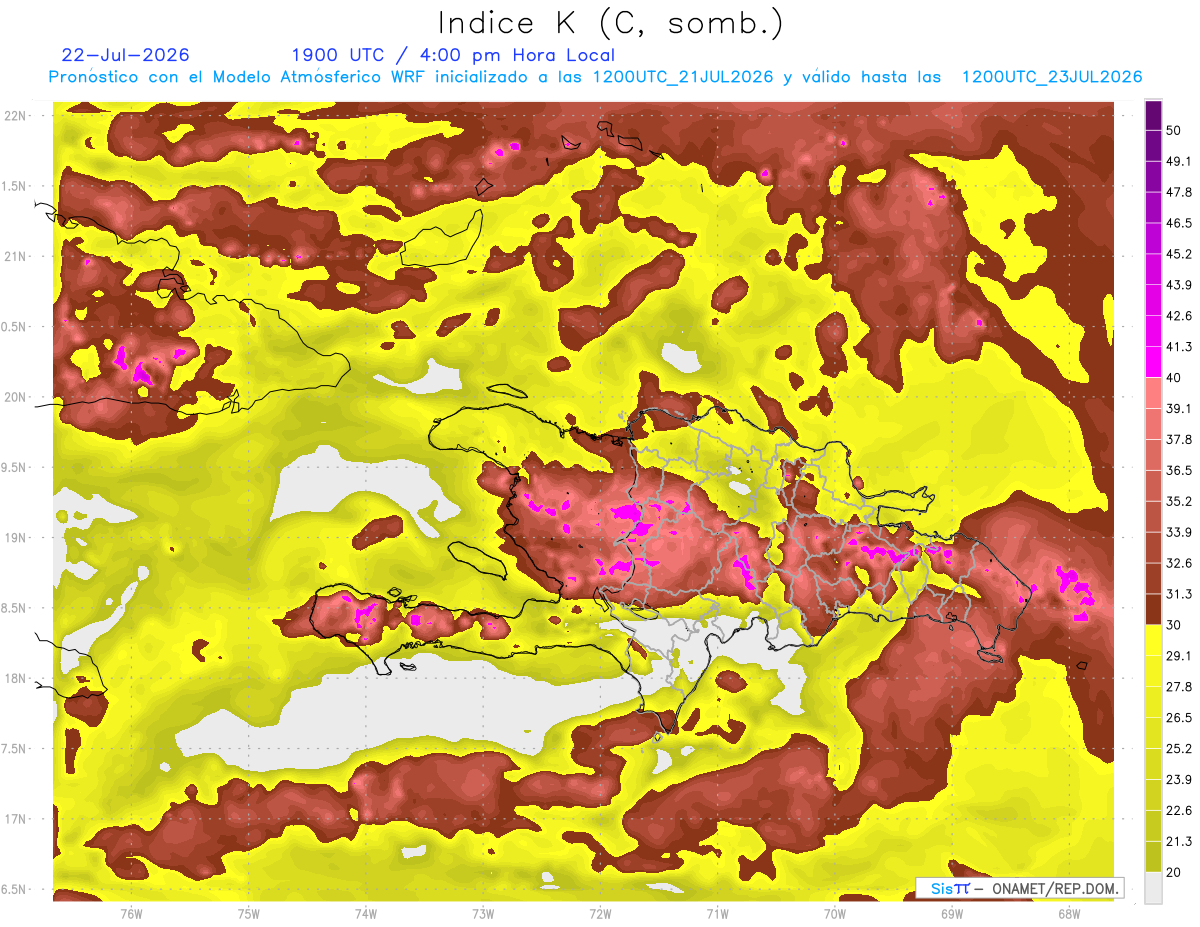
Task: Click the '41.3' color bar value
Action: click(1179, 347)
